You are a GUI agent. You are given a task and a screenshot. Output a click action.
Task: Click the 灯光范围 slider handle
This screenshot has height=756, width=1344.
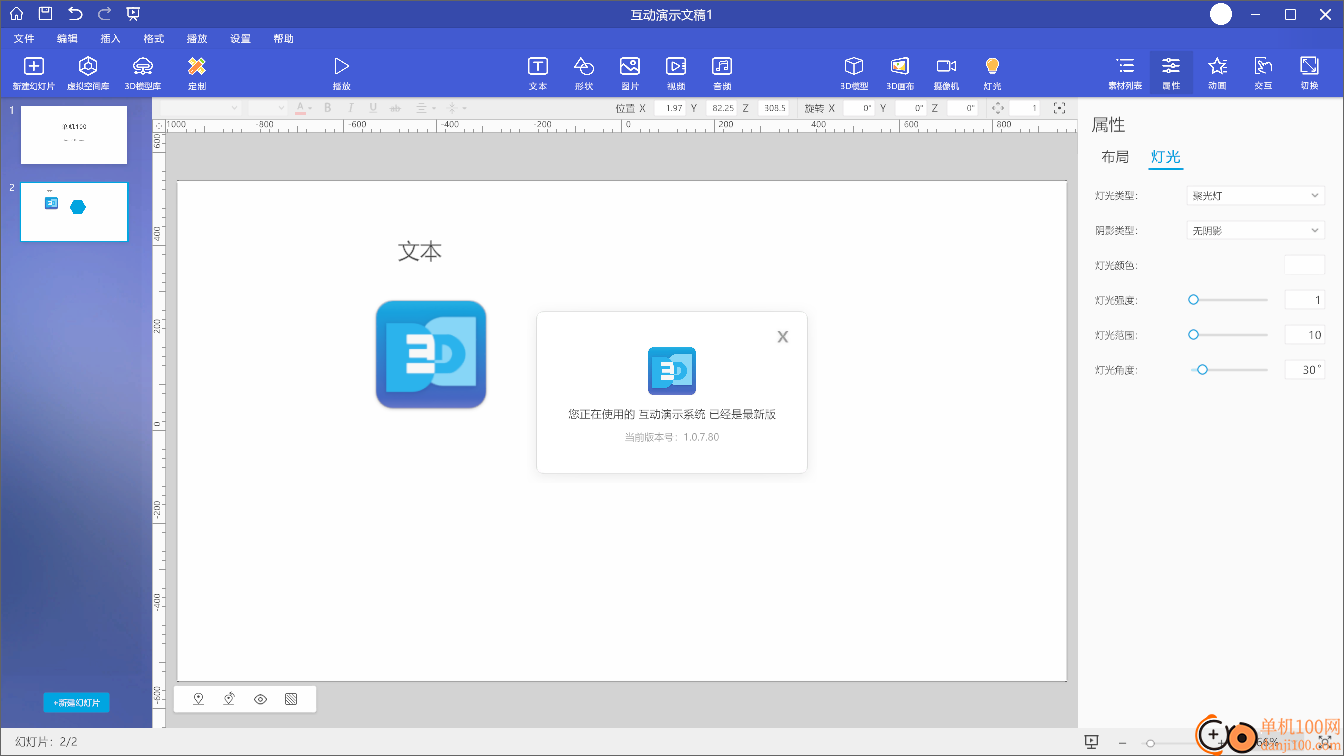[1193, 335]
